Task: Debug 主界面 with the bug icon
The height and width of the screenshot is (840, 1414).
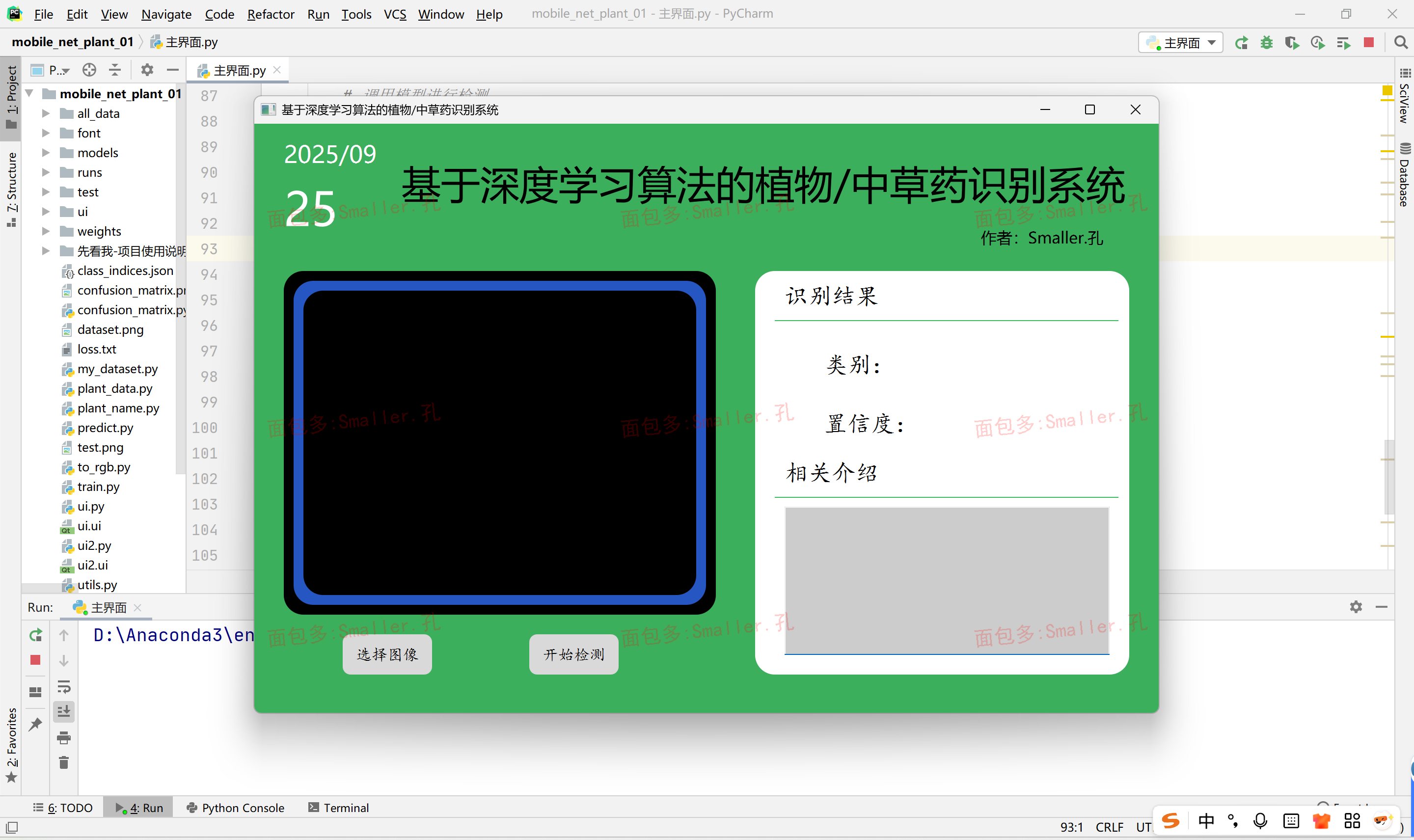Action: click(1267, 42)
